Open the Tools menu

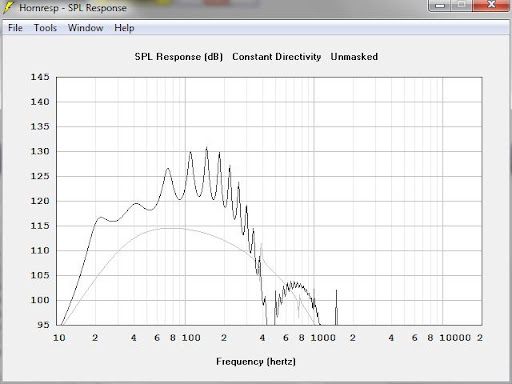tap(45, 28)
